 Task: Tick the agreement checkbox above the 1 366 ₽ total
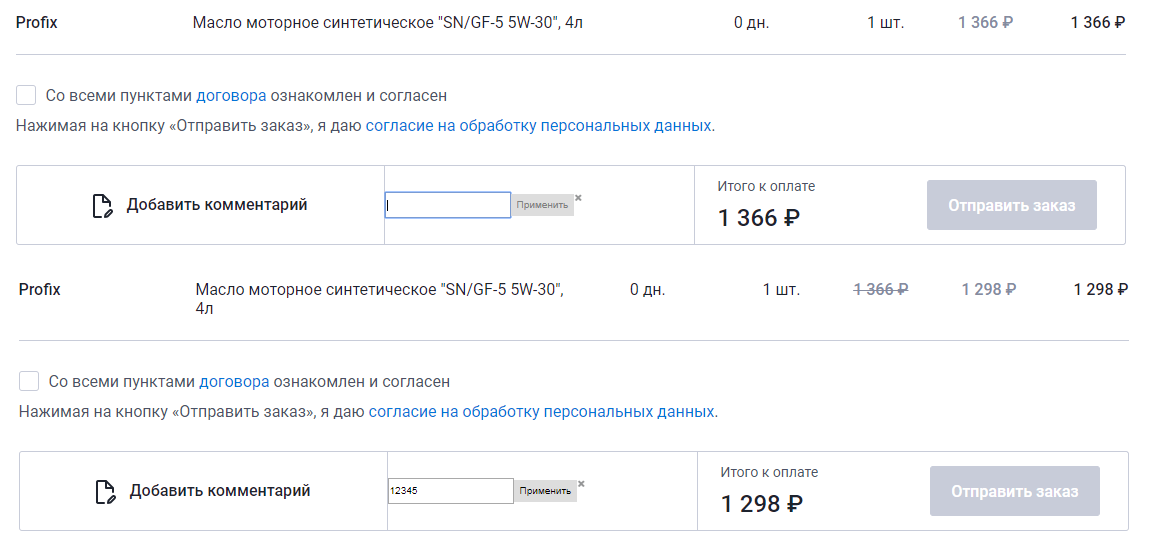[26, 95]
